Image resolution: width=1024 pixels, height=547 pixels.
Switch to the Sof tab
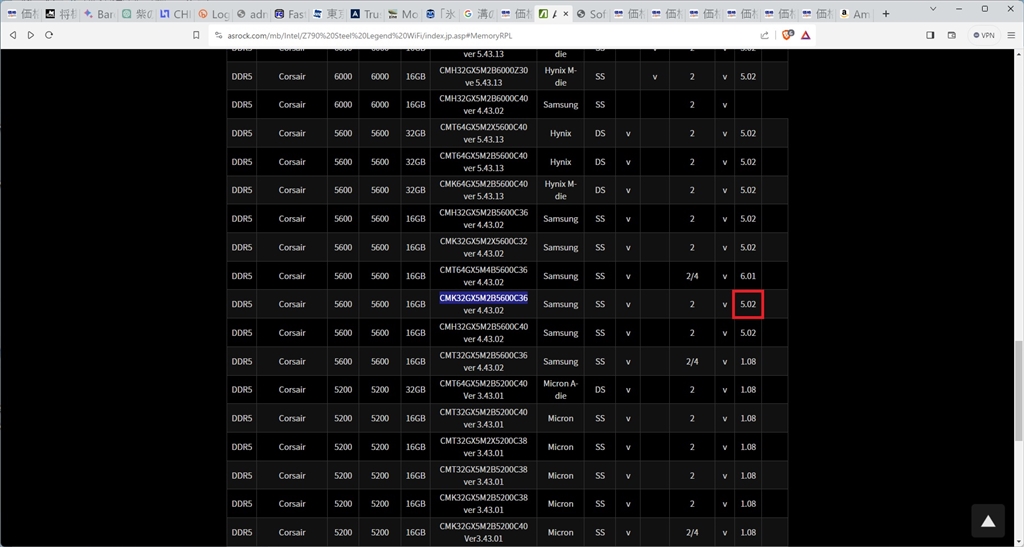click(x=590, y=14)
